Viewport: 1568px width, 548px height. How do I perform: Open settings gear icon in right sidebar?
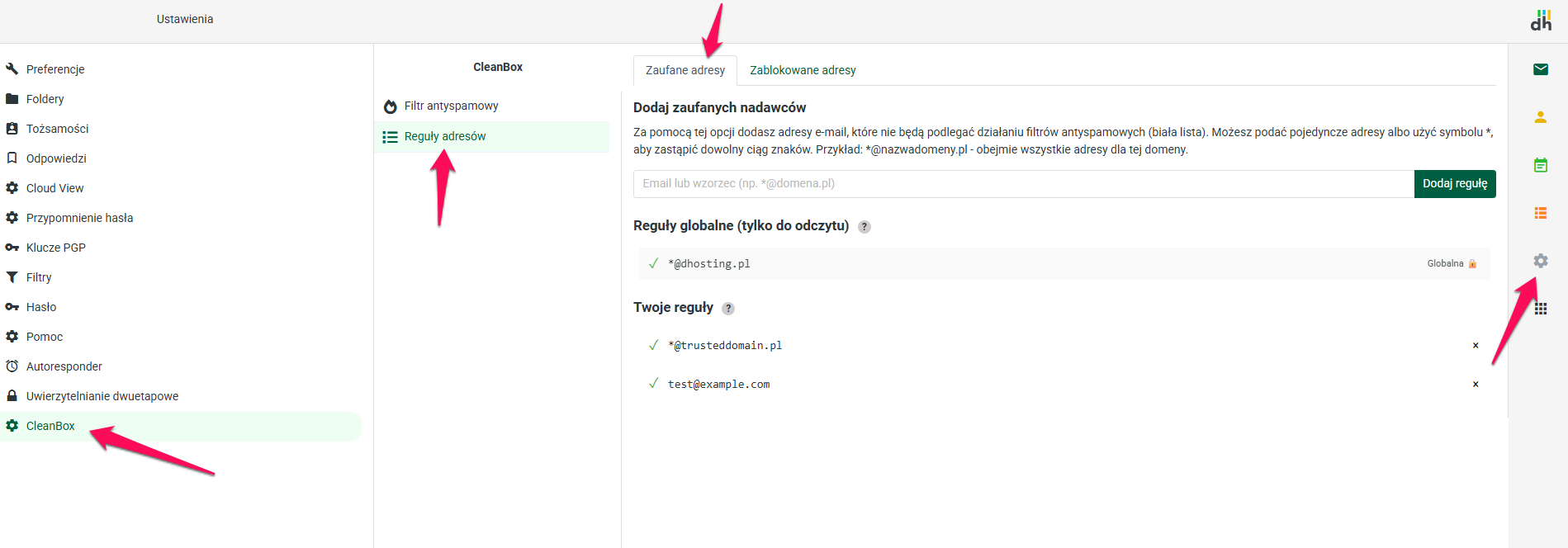(x=1540, y=261)
